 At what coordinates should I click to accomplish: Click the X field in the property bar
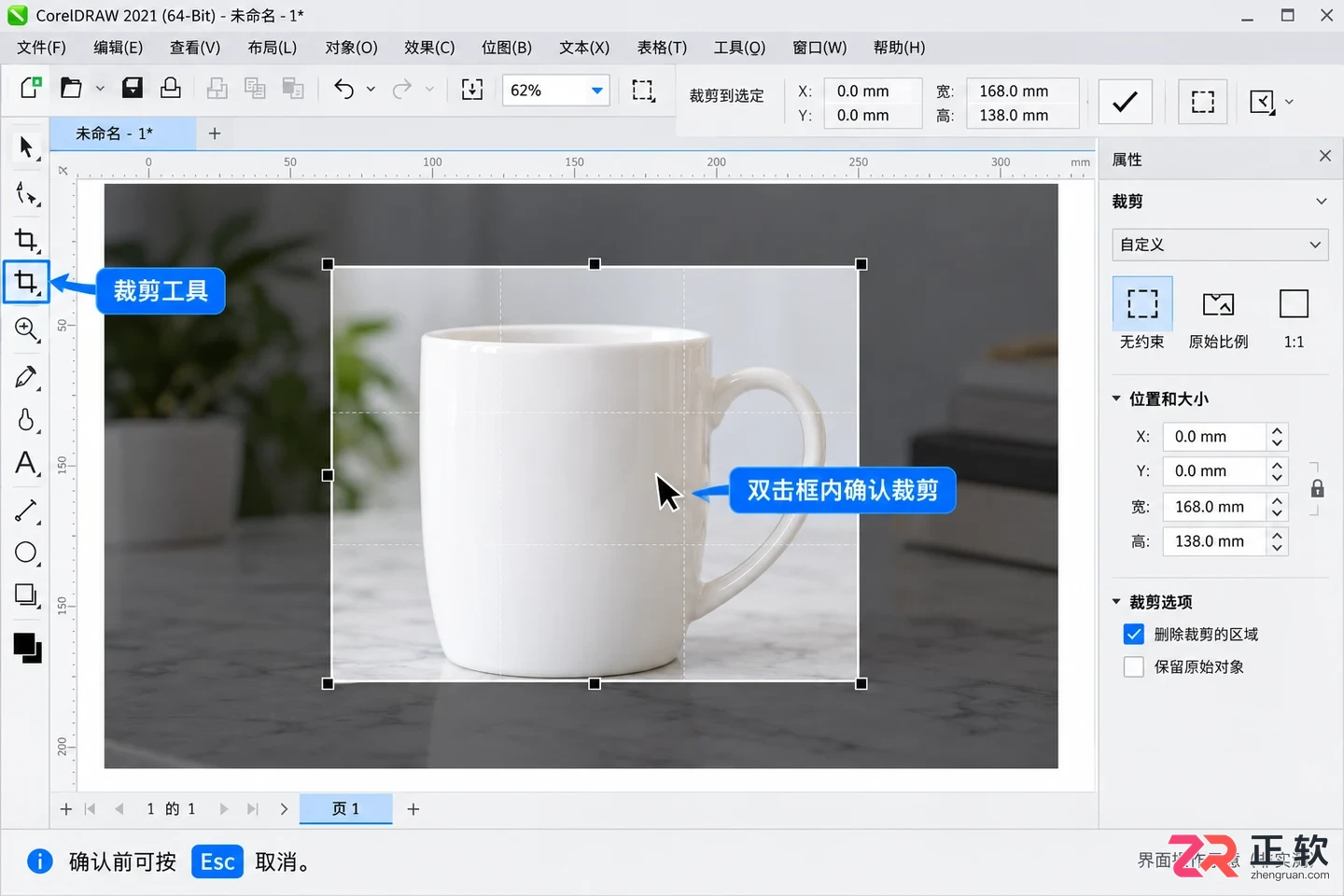873,91
